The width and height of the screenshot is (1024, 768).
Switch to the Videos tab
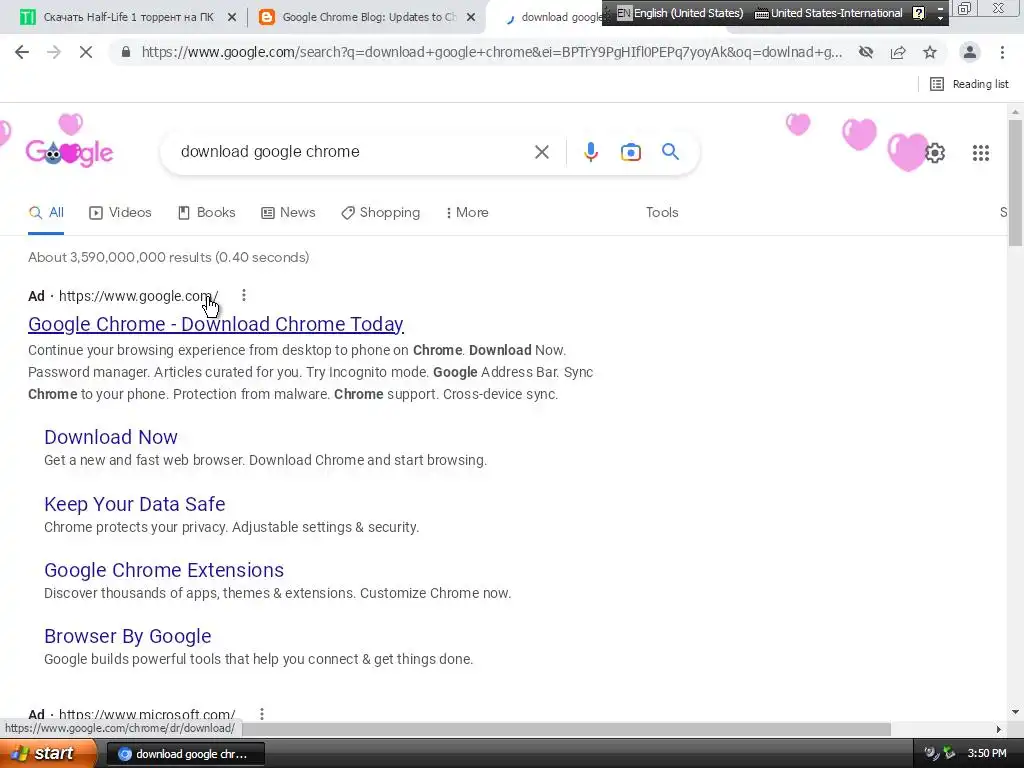(x=120, y=212)
